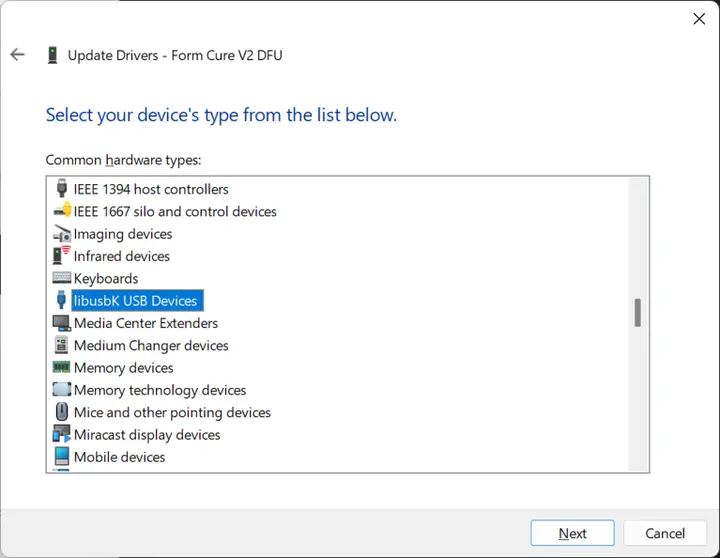Click the Mice and other pointing devices icon

click(x=62, y=411)
